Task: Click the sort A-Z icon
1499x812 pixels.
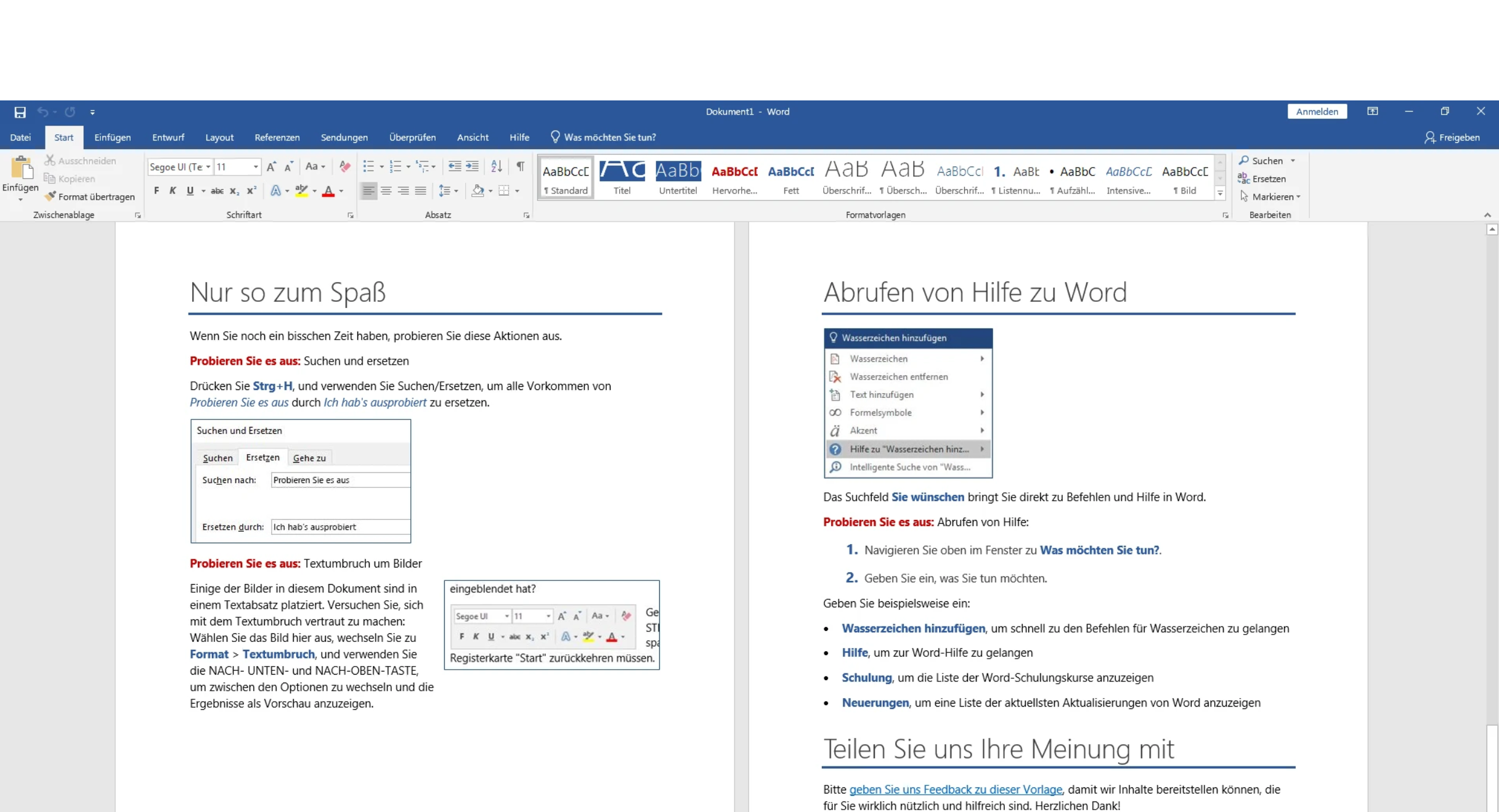Action: (x=497, y=166)
